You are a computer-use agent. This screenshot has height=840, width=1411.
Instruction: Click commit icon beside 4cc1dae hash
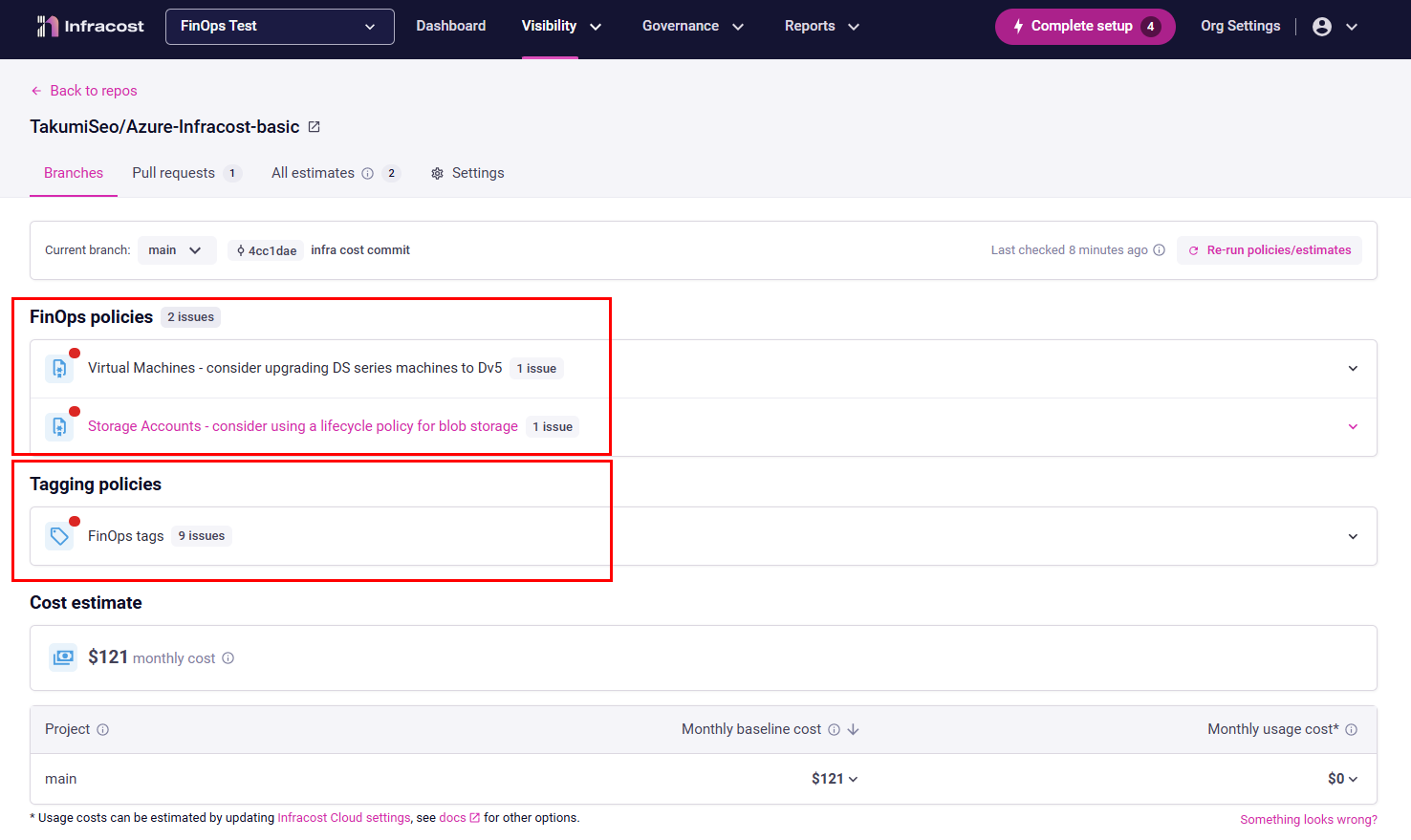click(x=241, y=250)
